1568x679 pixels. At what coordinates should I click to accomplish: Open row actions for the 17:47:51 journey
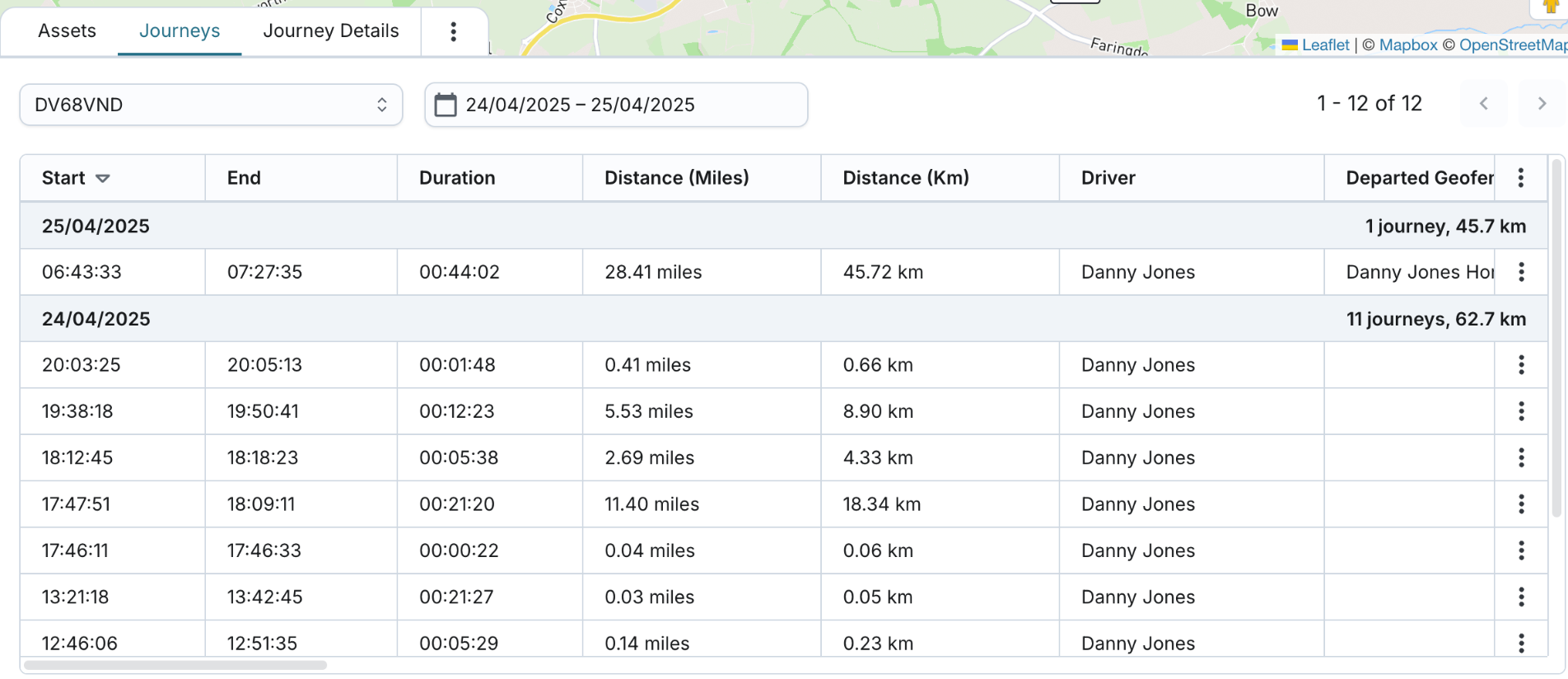[x=1520, y=504]
